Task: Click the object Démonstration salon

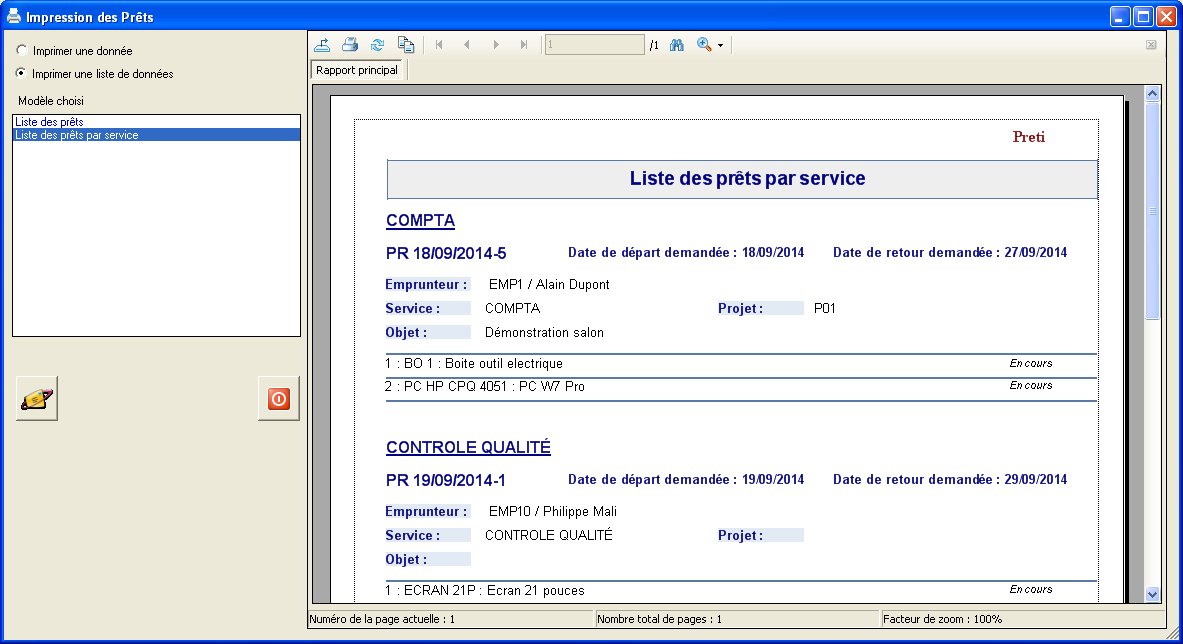Action: [x=544, y=333]
